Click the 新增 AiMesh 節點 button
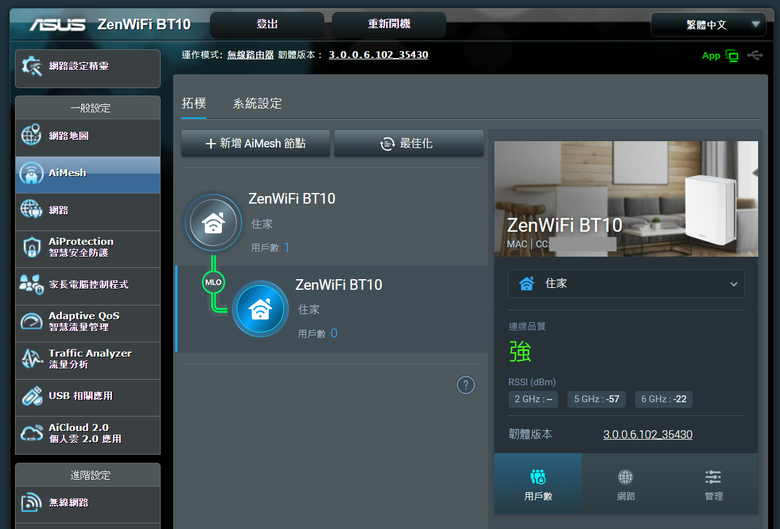The height and width of the screenshot is (529, 780). (255, 143)
